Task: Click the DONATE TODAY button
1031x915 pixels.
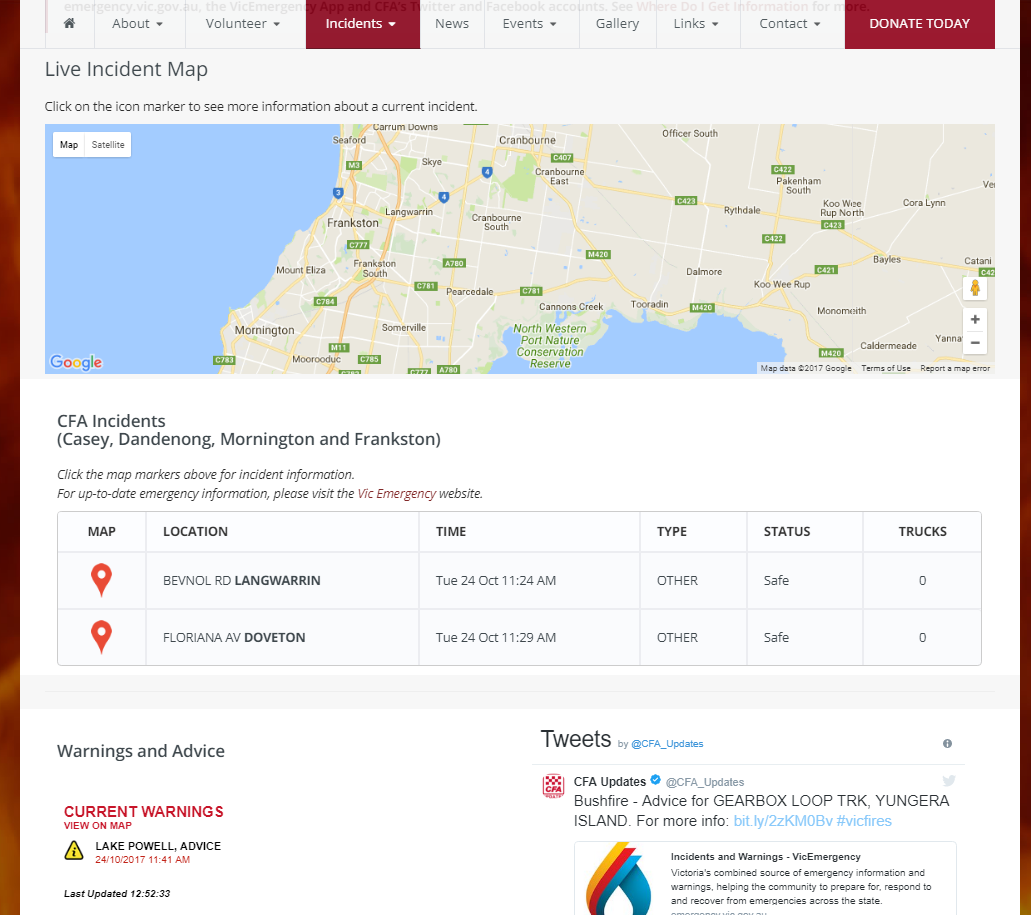Action: point(919,23)
